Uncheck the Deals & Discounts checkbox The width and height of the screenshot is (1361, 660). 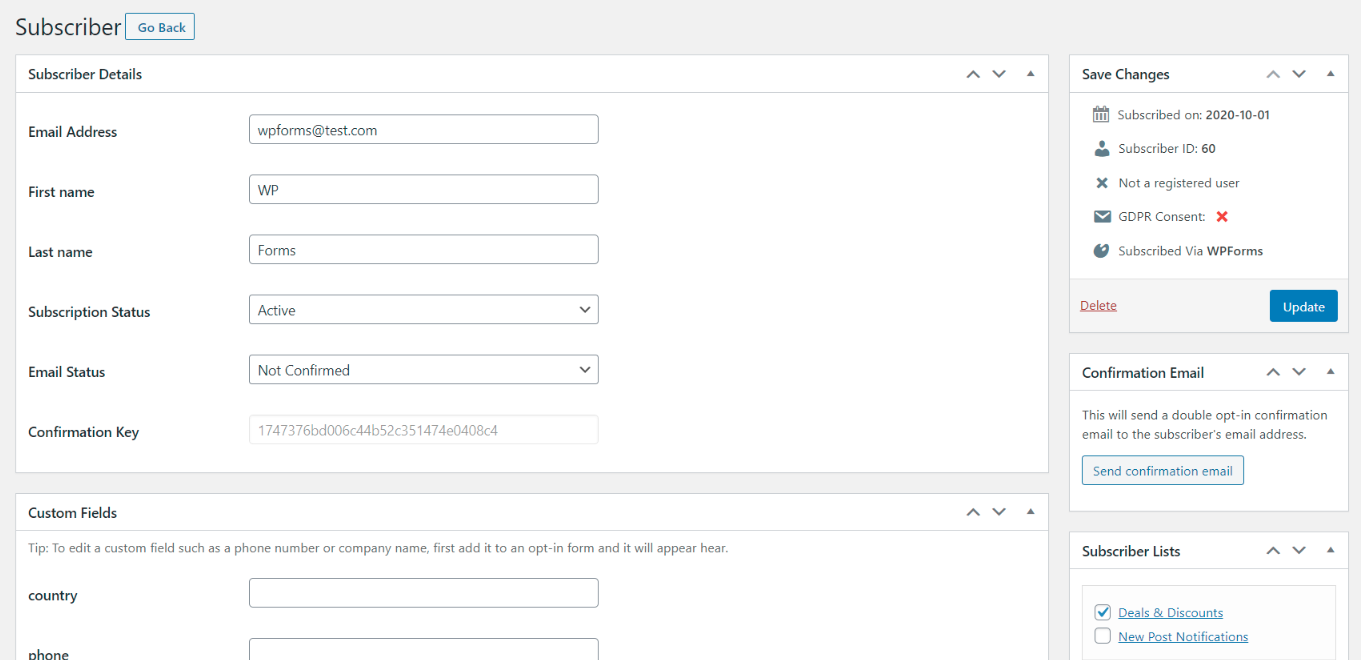coord(1103,612)
